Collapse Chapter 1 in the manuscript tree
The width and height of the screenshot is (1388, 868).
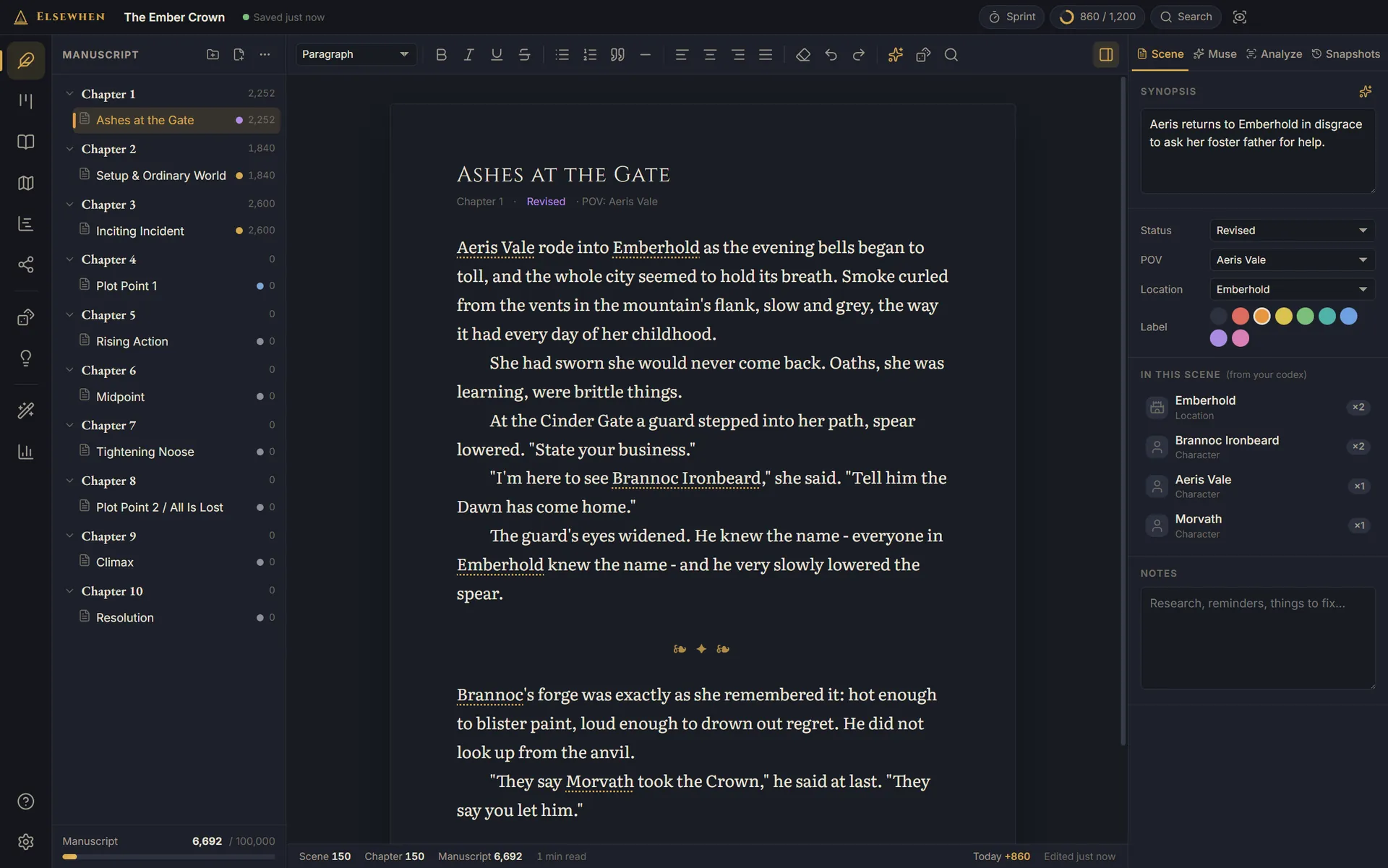coord(70,94)
